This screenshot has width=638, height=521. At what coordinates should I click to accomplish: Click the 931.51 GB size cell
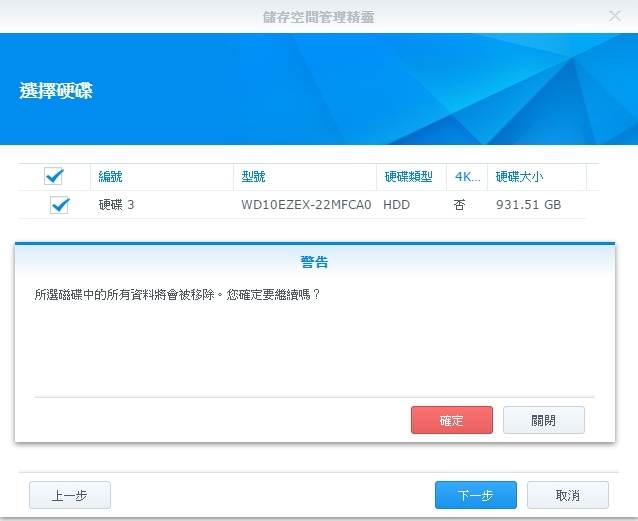(x=528, y=205)
